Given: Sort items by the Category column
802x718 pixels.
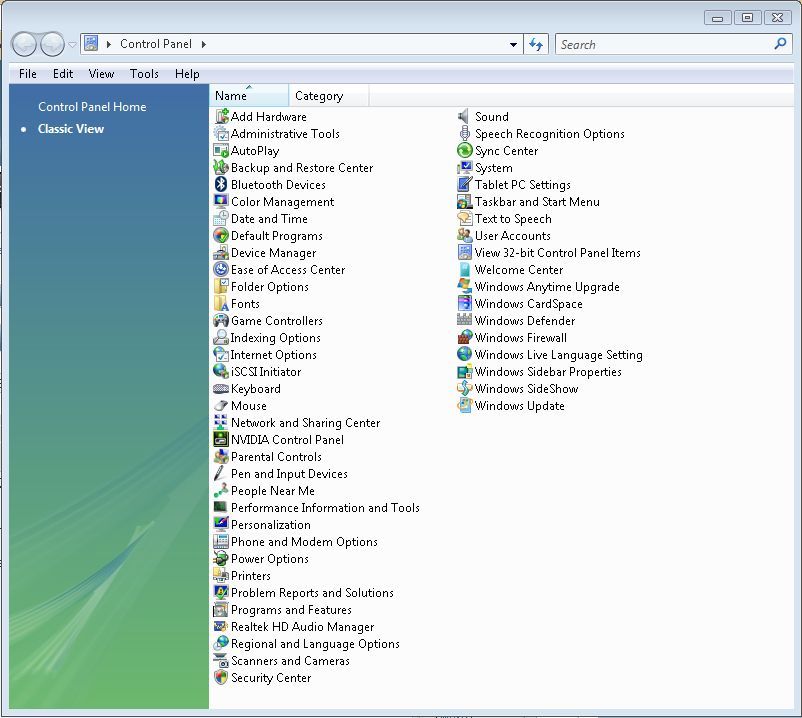Looking at the screenshot, I should click(329, 96).
